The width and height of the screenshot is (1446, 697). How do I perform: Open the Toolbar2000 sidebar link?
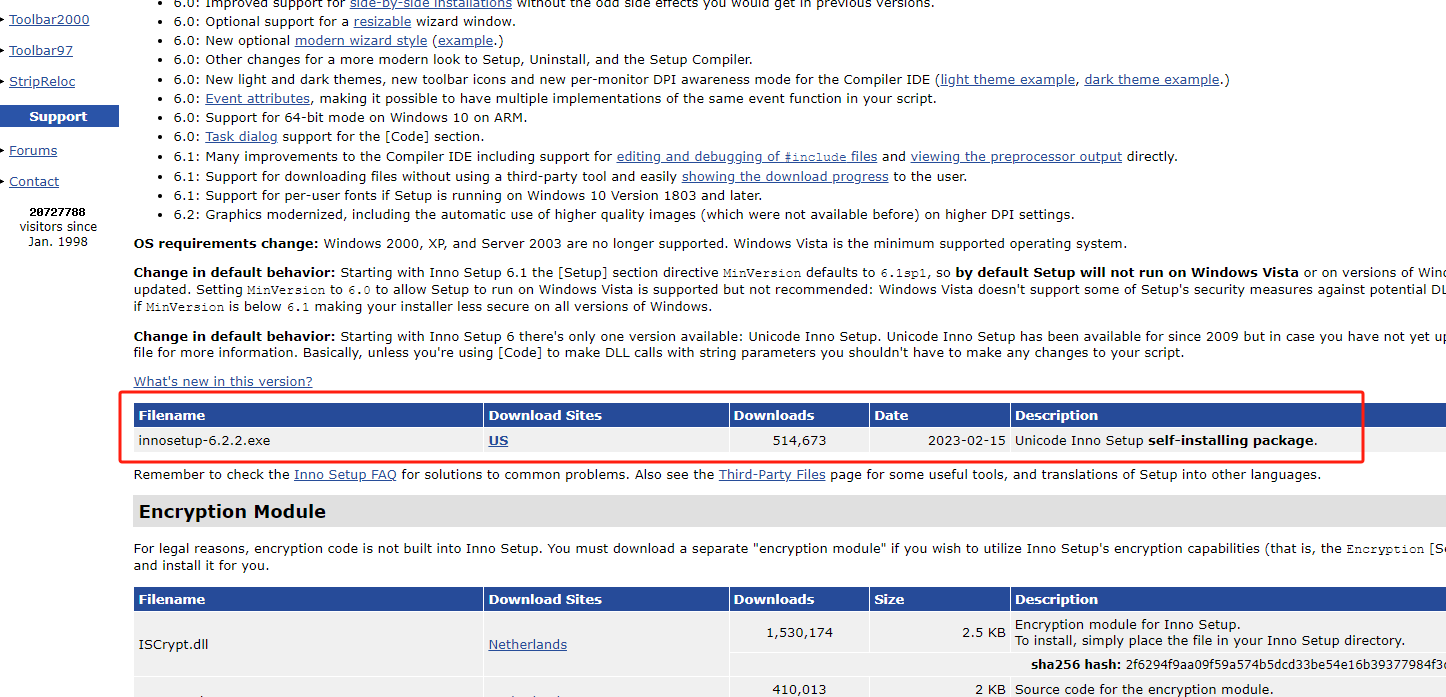(x=49, y=19)
